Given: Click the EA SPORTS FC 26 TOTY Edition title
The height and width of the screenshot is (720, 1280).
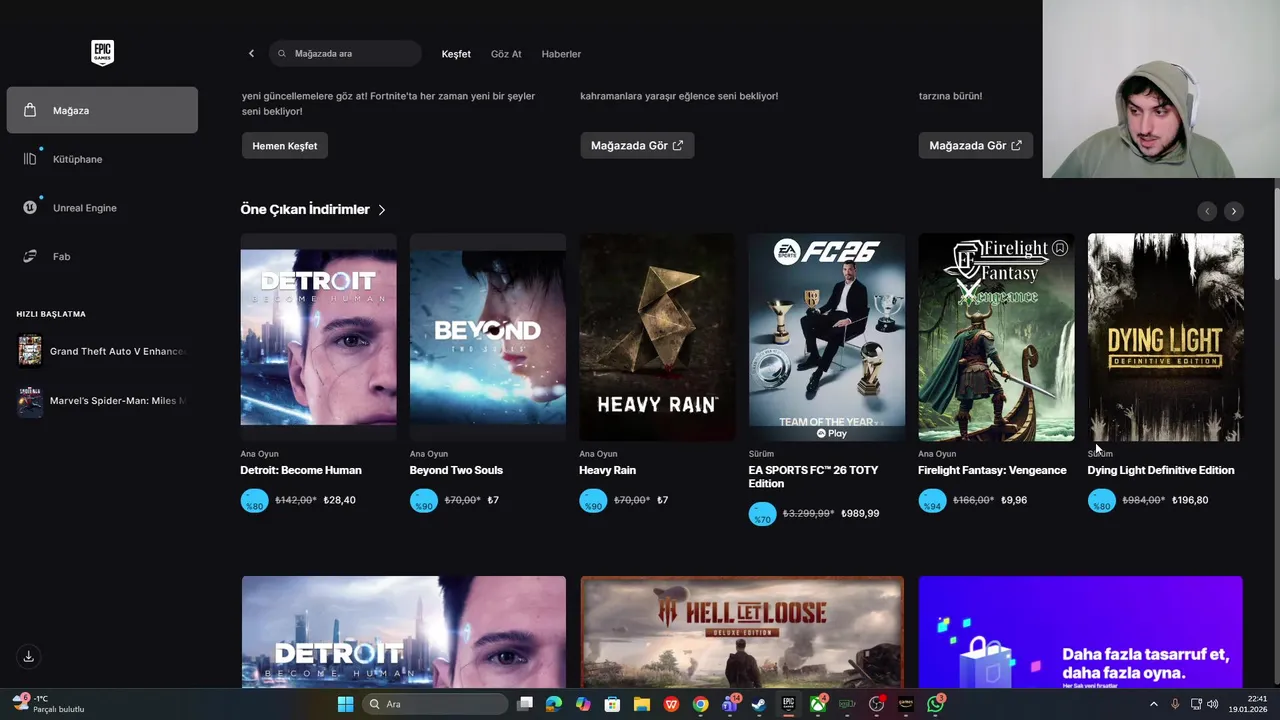Looking at the screenshot, I should pos(814,477).
